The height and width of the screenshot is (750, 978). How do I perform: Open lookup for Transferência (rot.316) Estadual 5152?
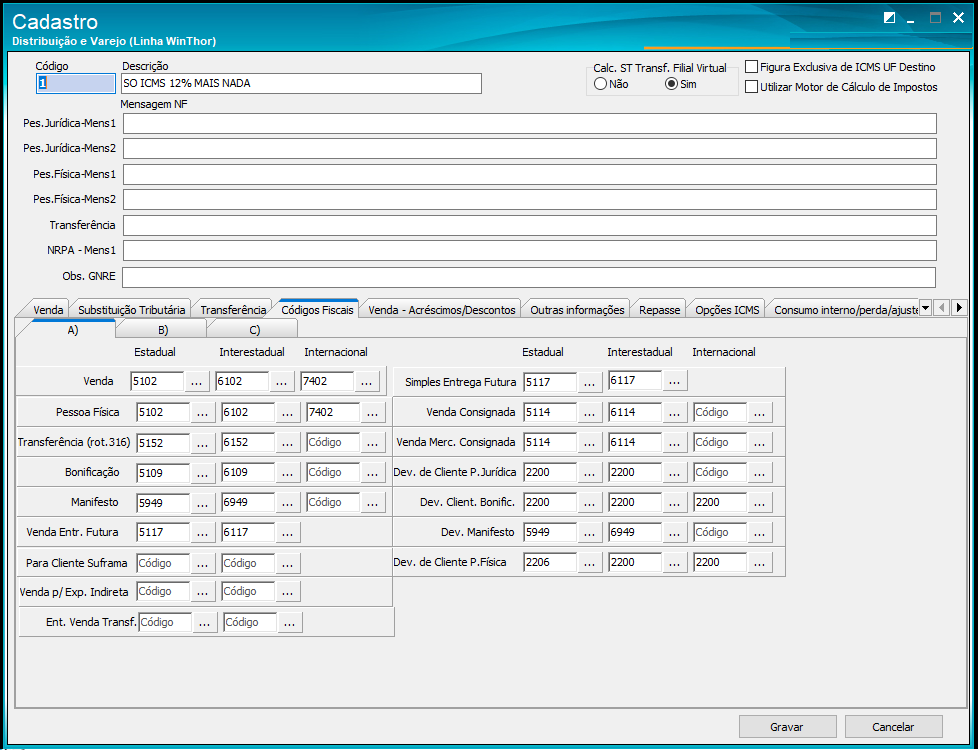(x=202, y=442)
